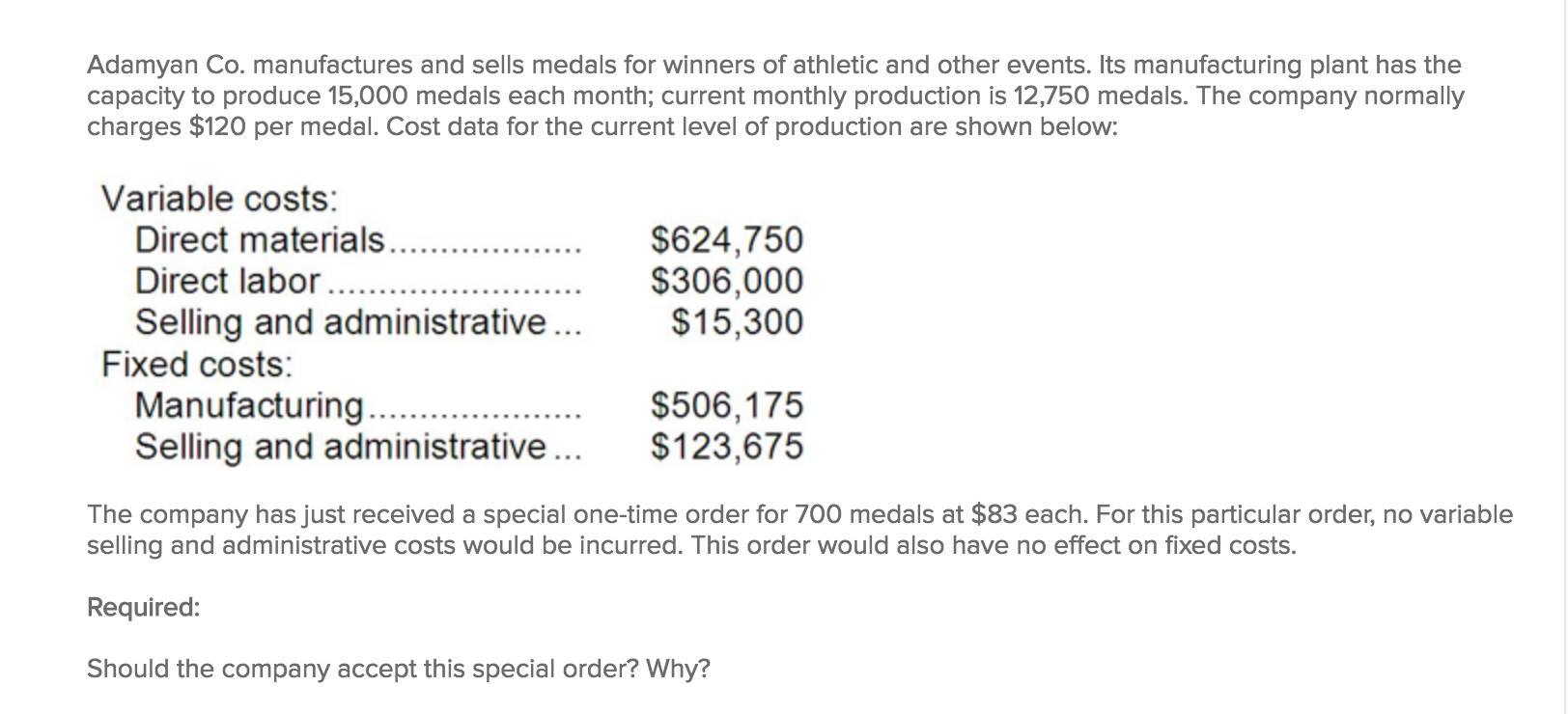
Task: Click the variable selling and administrative $15,300 value
Action: click(x=738, y=322)
